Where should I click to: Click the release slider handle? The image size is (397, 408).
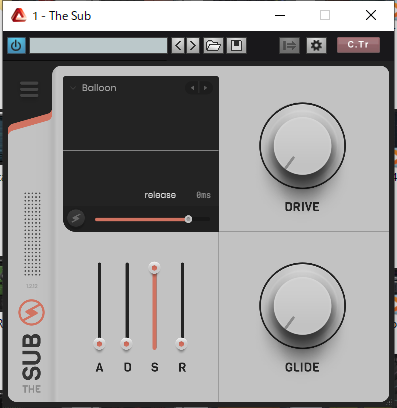188,219
